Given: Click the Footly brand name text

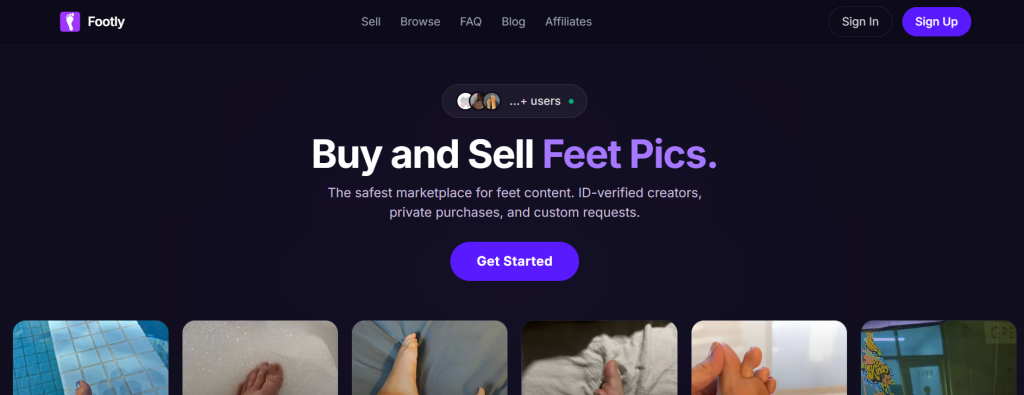Looking at the screenshot, I should 106,22.
